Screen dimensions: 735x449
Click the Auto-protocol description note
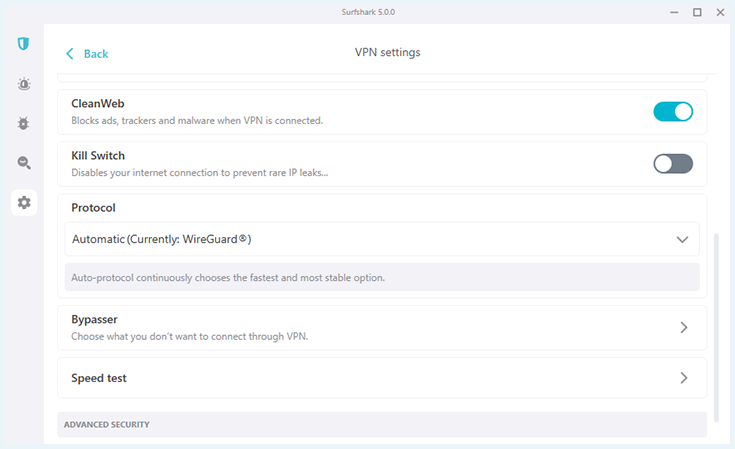coord(382,277)
